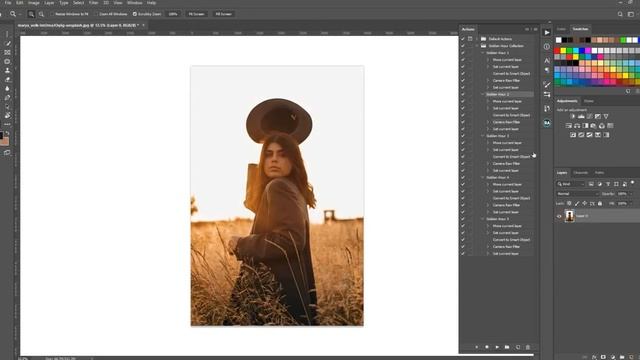Screen dimensions: 640x360
Task: Create a new action set folder
Action: 507,347
